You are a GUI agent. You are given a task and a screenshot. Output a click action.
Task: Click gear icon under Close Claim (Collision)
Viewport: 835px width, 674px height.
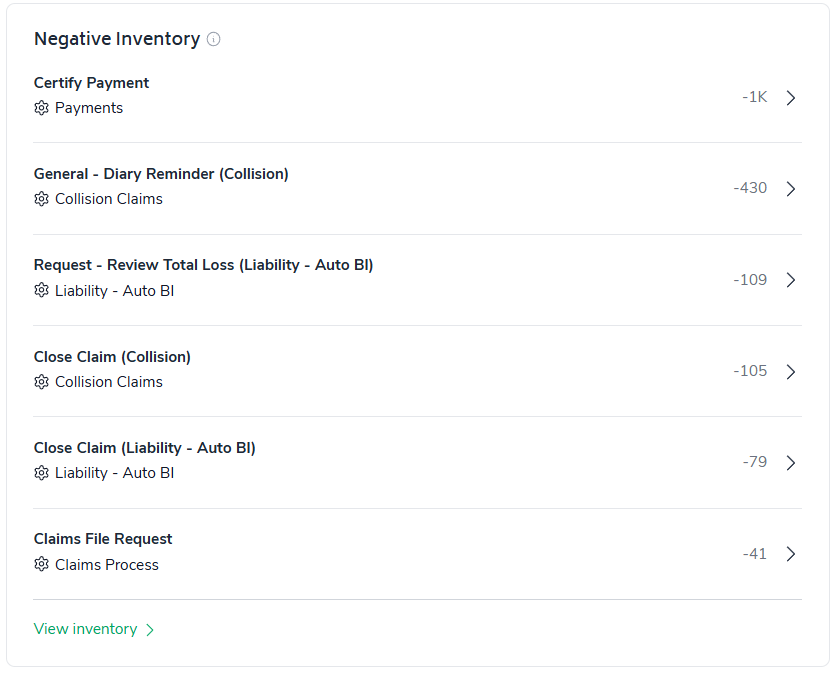pyautogui.click(x=41, y=382)
